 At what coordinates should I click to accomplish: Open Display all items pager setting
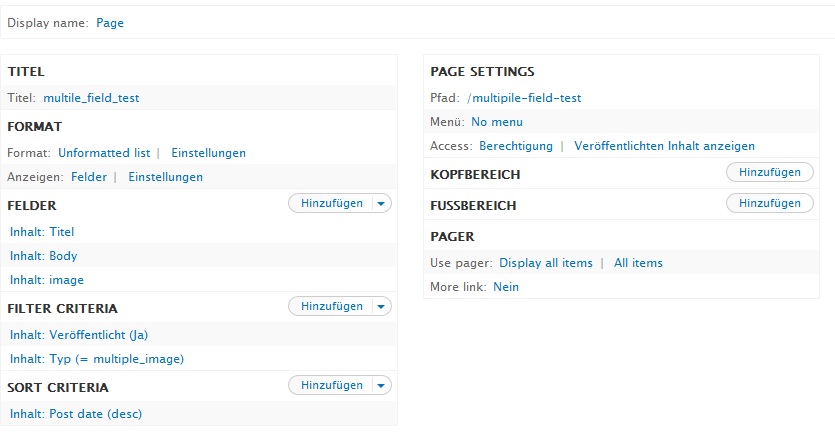point(546,263)
